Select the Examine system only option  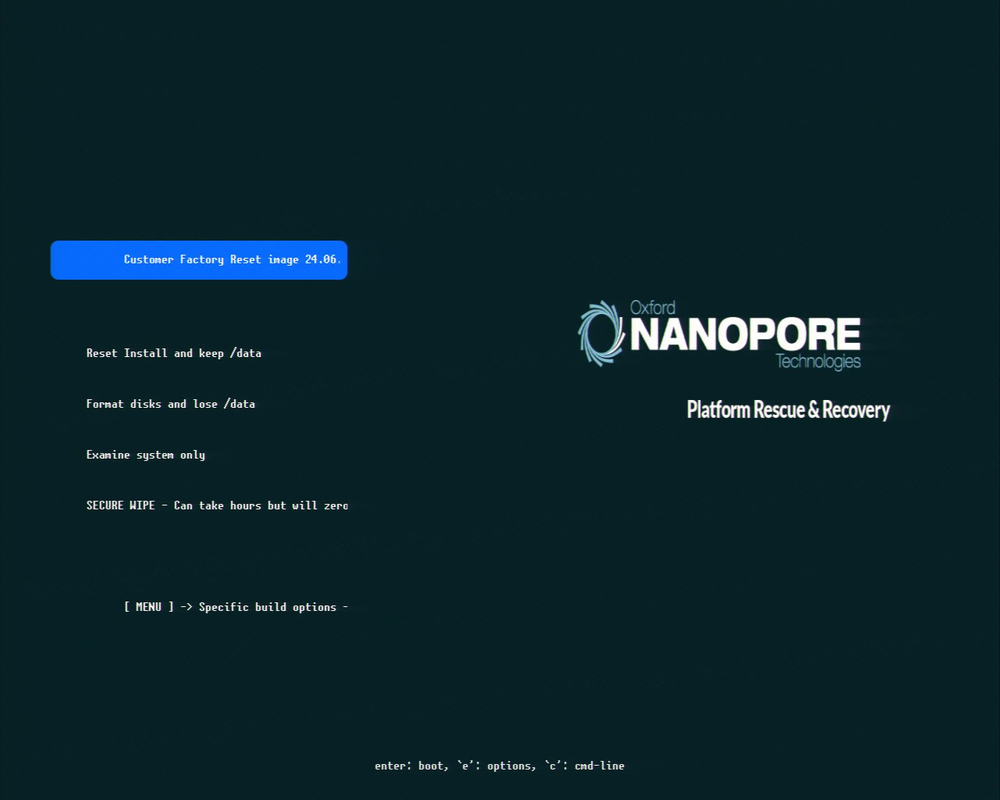[x=145, y=455]
